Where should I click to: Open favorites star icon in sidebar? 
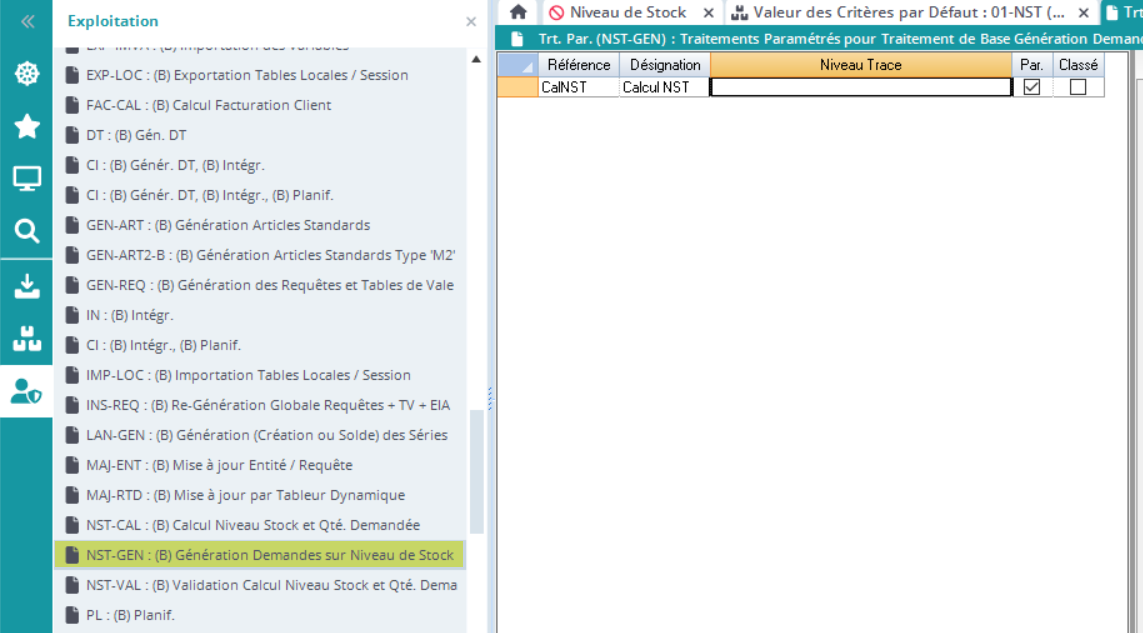click(27, 126)
